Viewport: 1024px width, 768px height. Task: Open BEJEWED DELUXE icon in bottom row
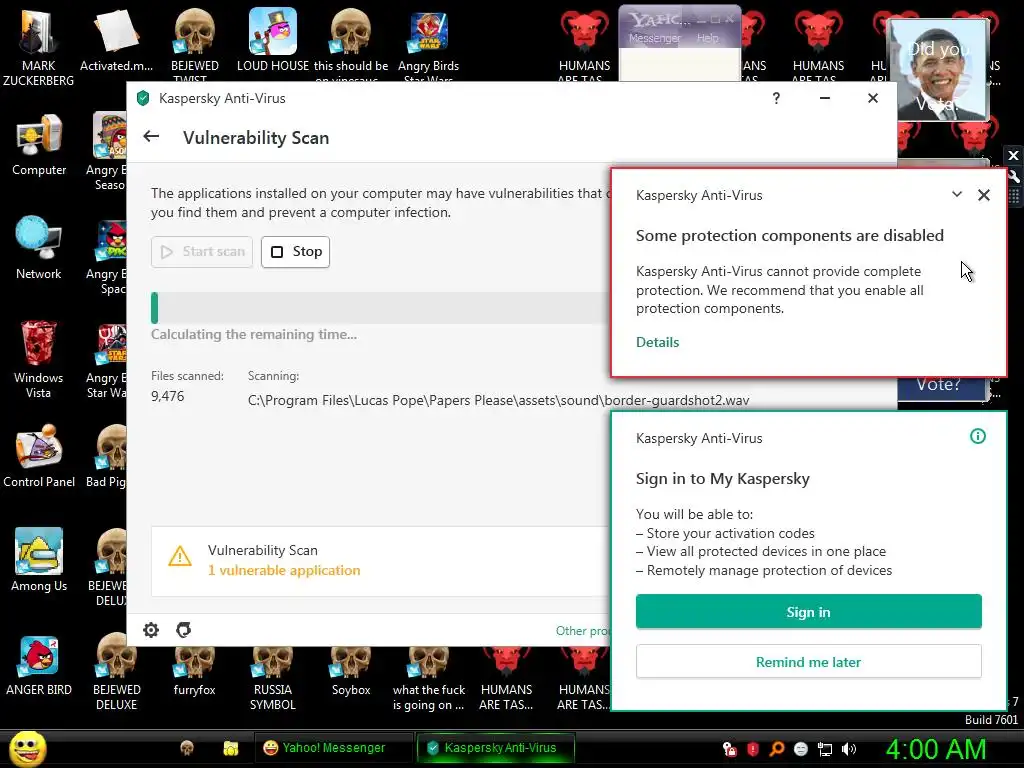coord(116,673)
